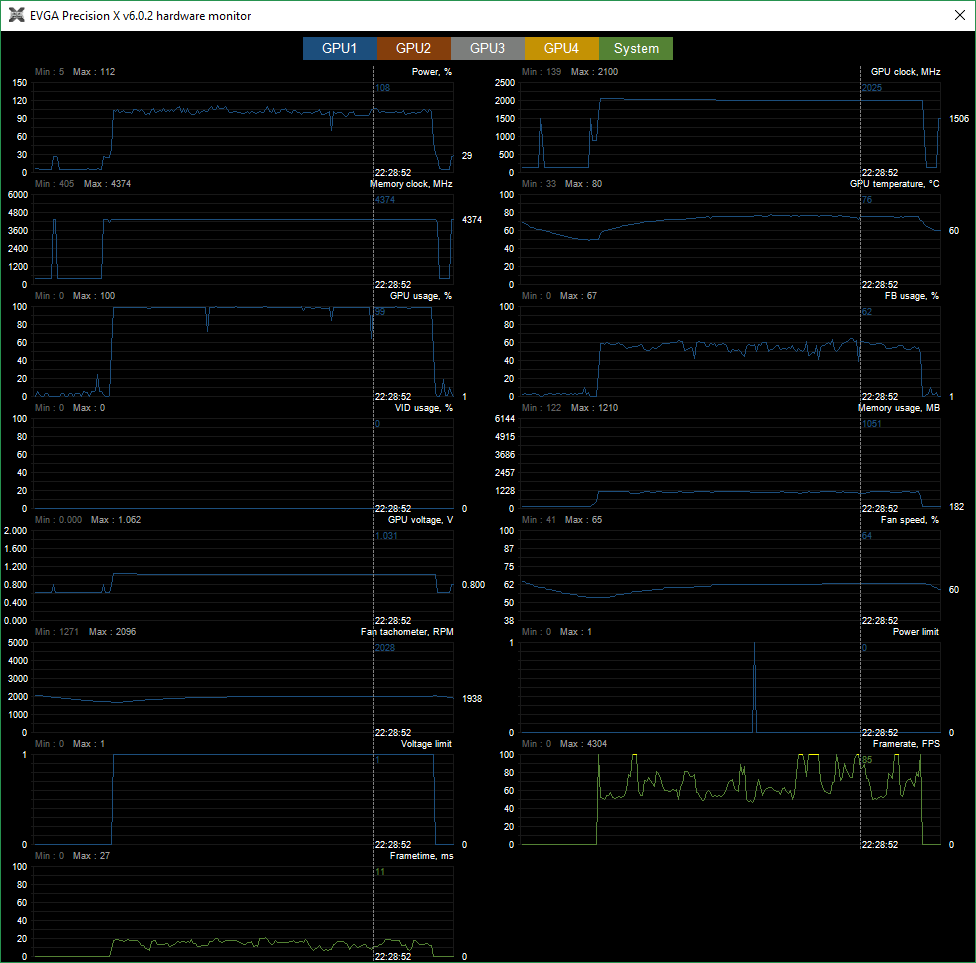Close the hardware monitor window
This screenshot has height=963, width=976.
[952, 16]
